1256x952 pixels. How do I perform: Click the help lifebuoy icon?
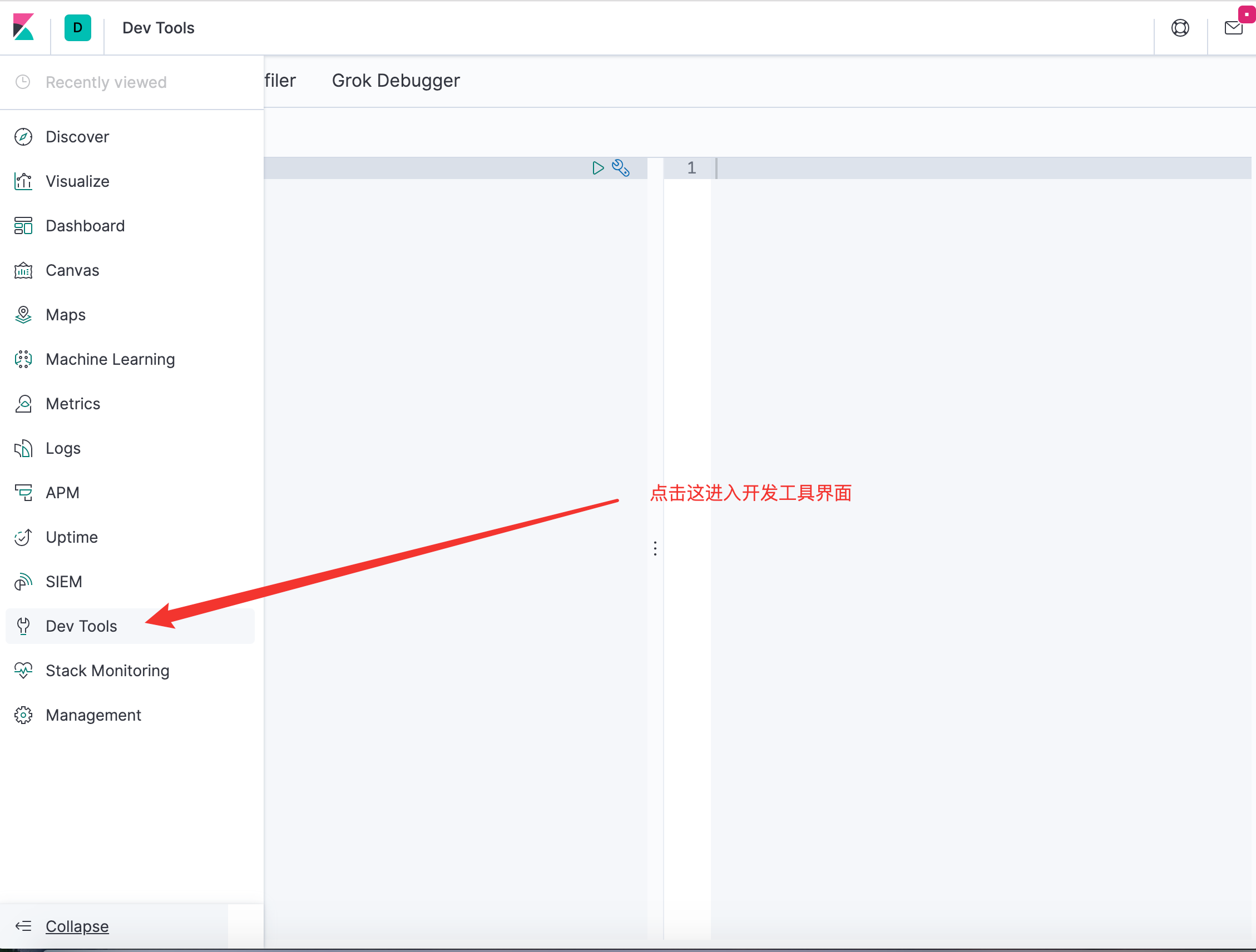click(1180, 27)
